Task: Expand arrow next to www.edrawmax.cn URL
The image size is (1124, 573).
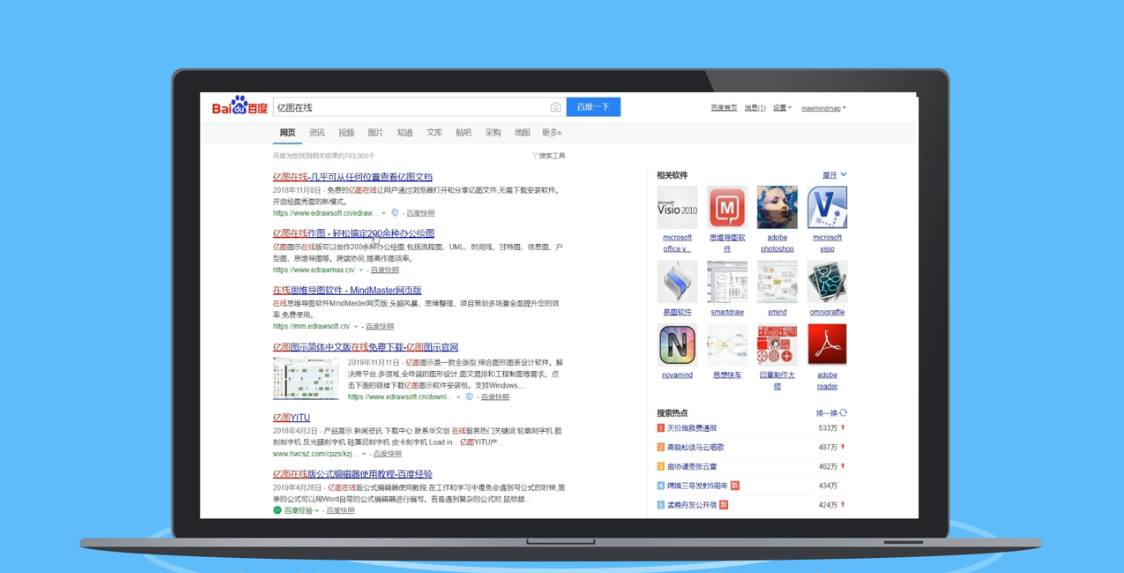Action: [x=361, y=270]
